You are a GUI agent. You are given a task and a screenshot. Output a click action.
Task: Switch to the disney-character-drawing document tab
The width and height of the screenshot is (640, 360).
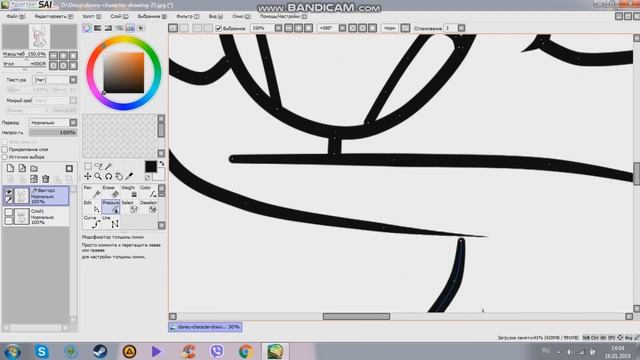click(205, 327)
